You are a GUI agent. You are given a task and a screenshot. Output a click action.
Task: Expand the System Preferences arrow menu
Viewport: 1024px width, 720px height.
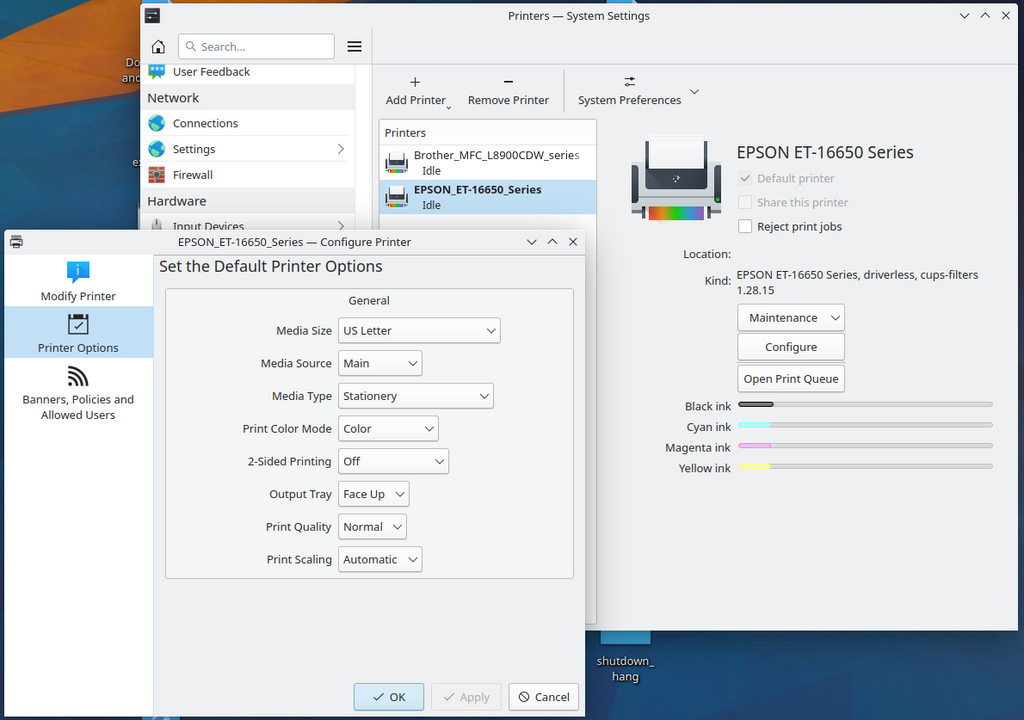click(695, 91)
